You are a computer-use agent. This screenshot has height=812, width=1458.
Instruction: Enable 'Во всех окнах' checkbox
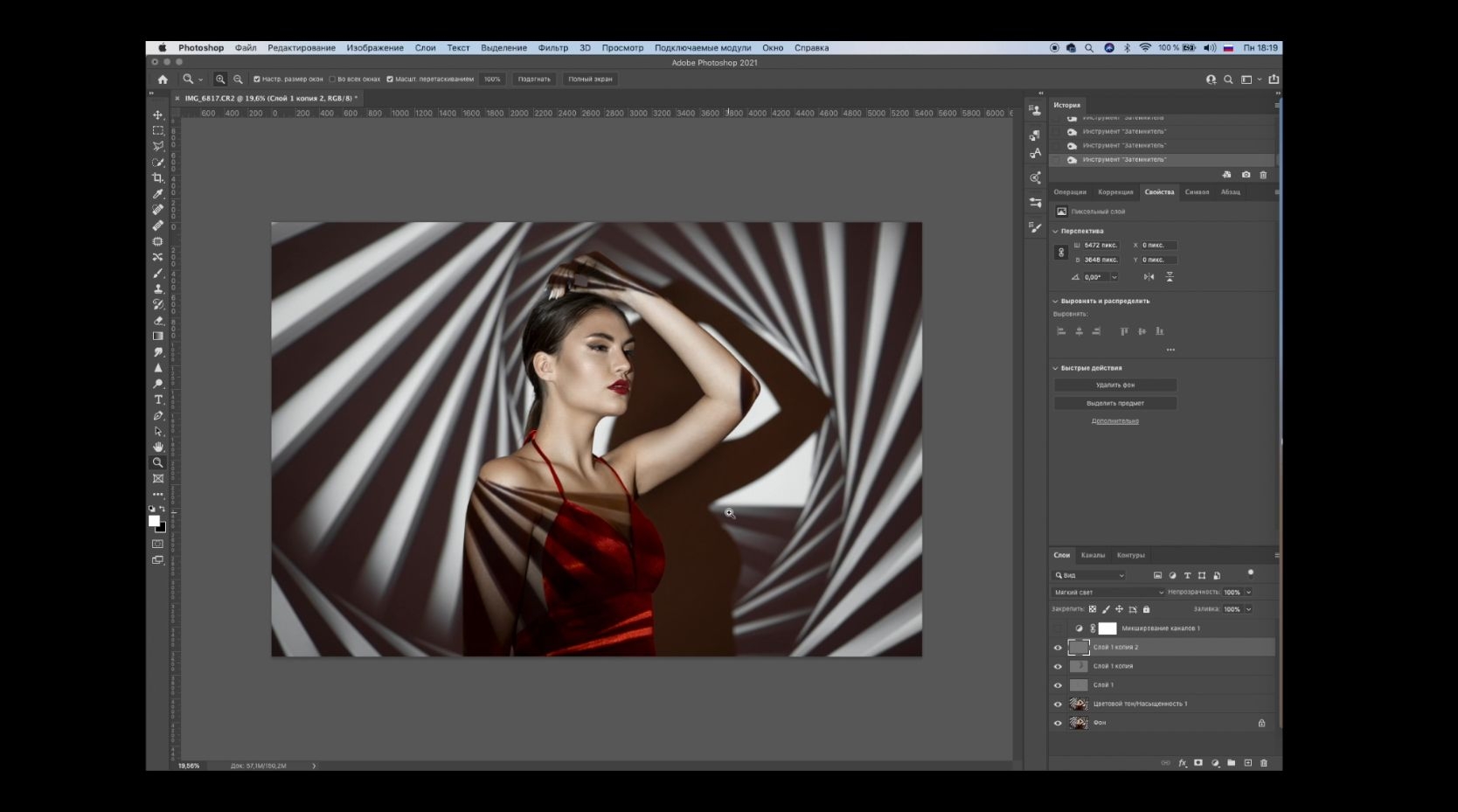point(332,79)
